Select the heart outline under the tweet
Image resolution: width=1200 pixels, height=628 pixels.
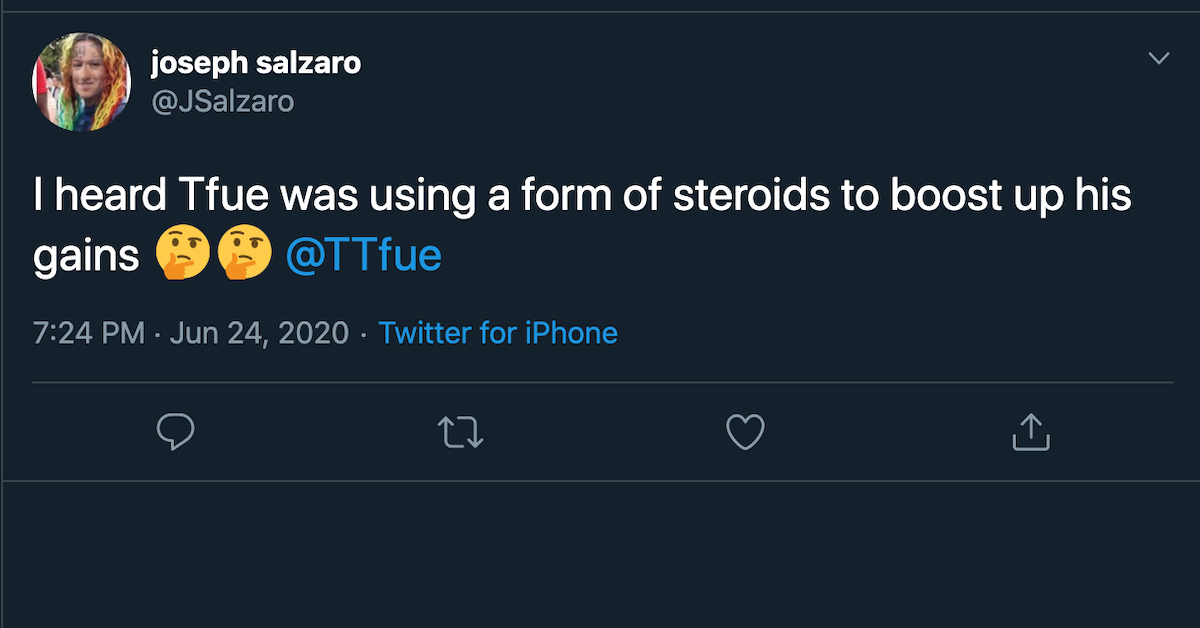click(x=745, y=432)
